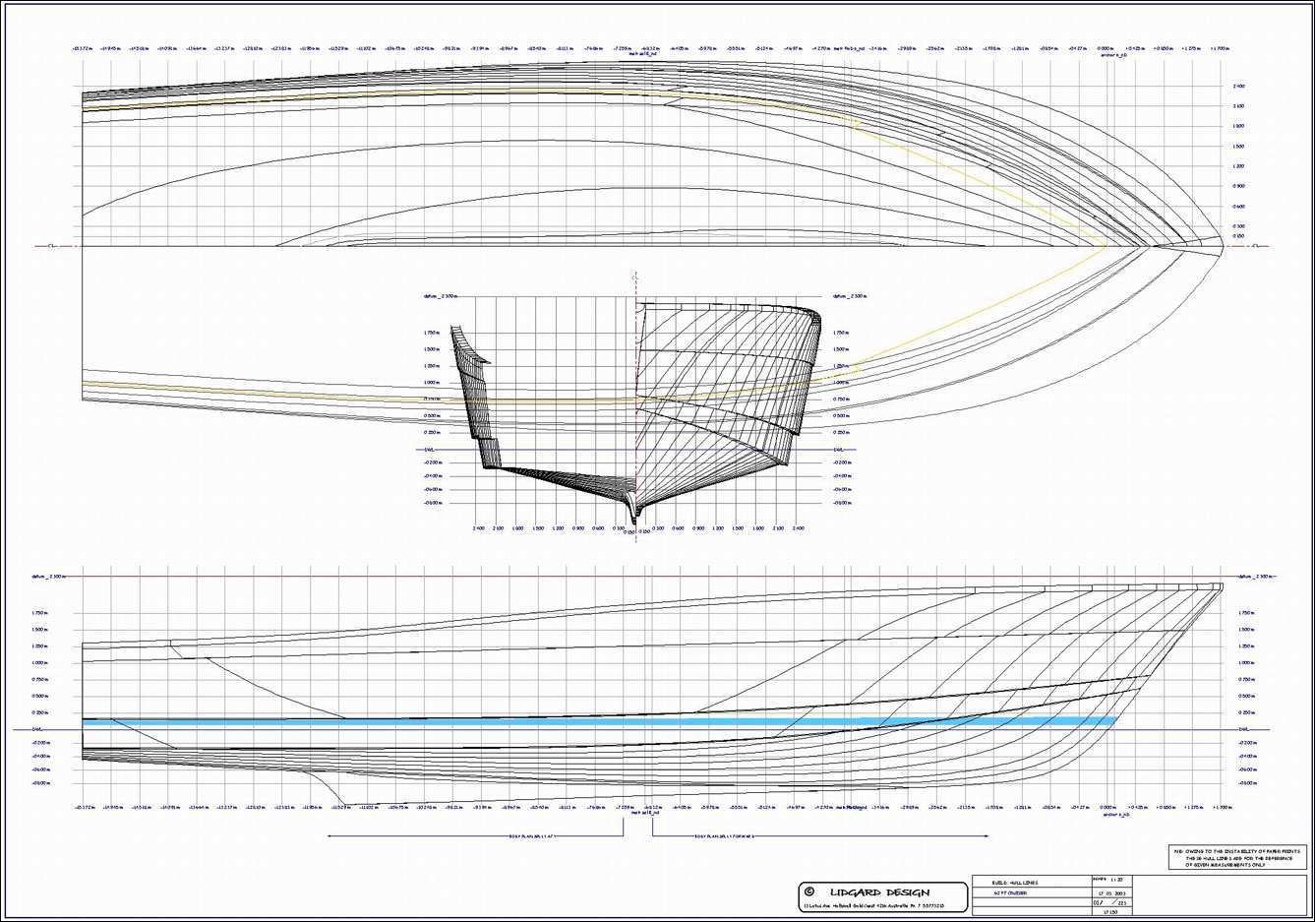Select the 0.600 half-breadth label beside plan view
Image resolution: width=1316 pixels, height=922 pixels.
(1238, 207)
